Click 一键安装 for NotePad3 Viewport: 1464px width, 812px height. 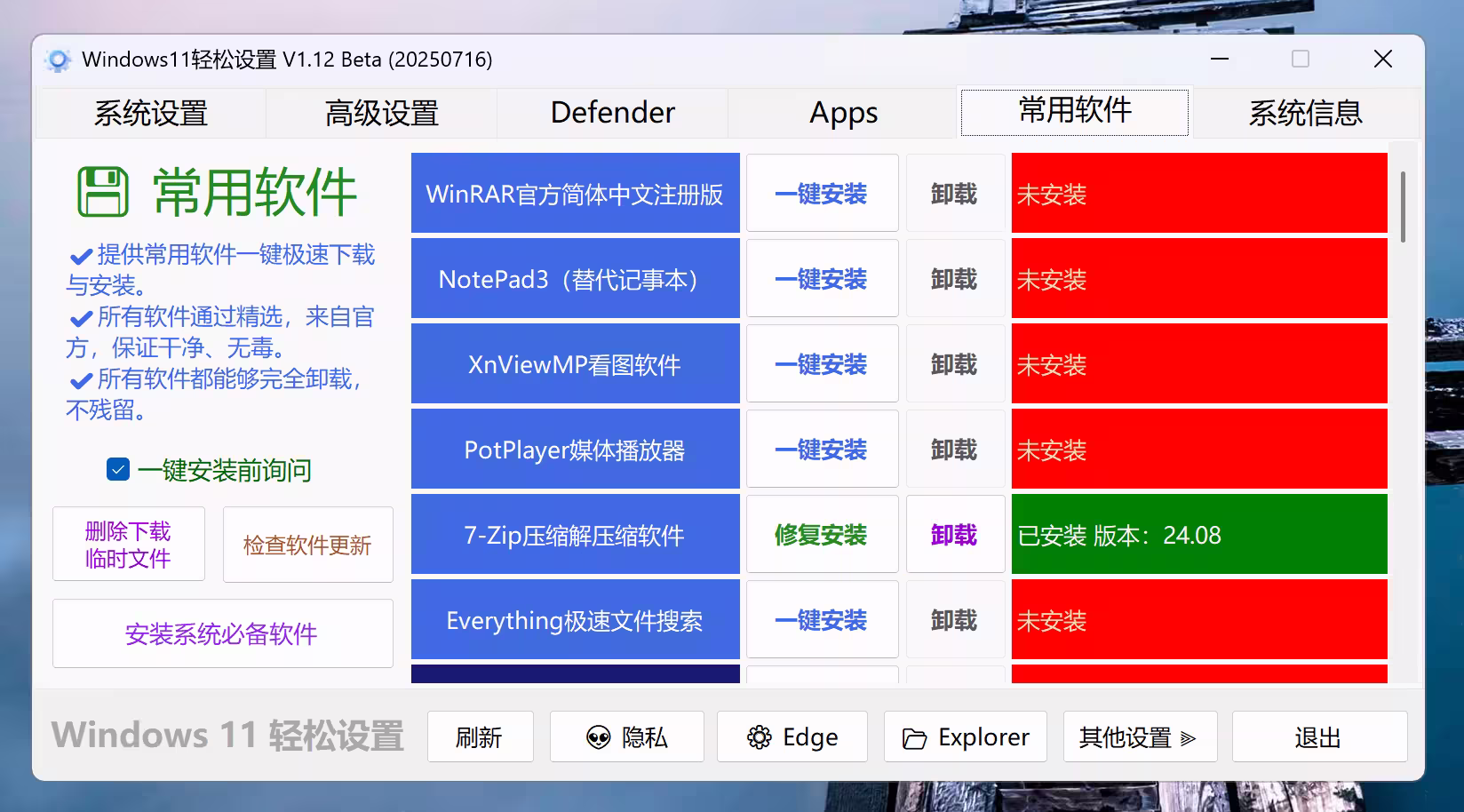pyautogui.click(x=823, y=279)
